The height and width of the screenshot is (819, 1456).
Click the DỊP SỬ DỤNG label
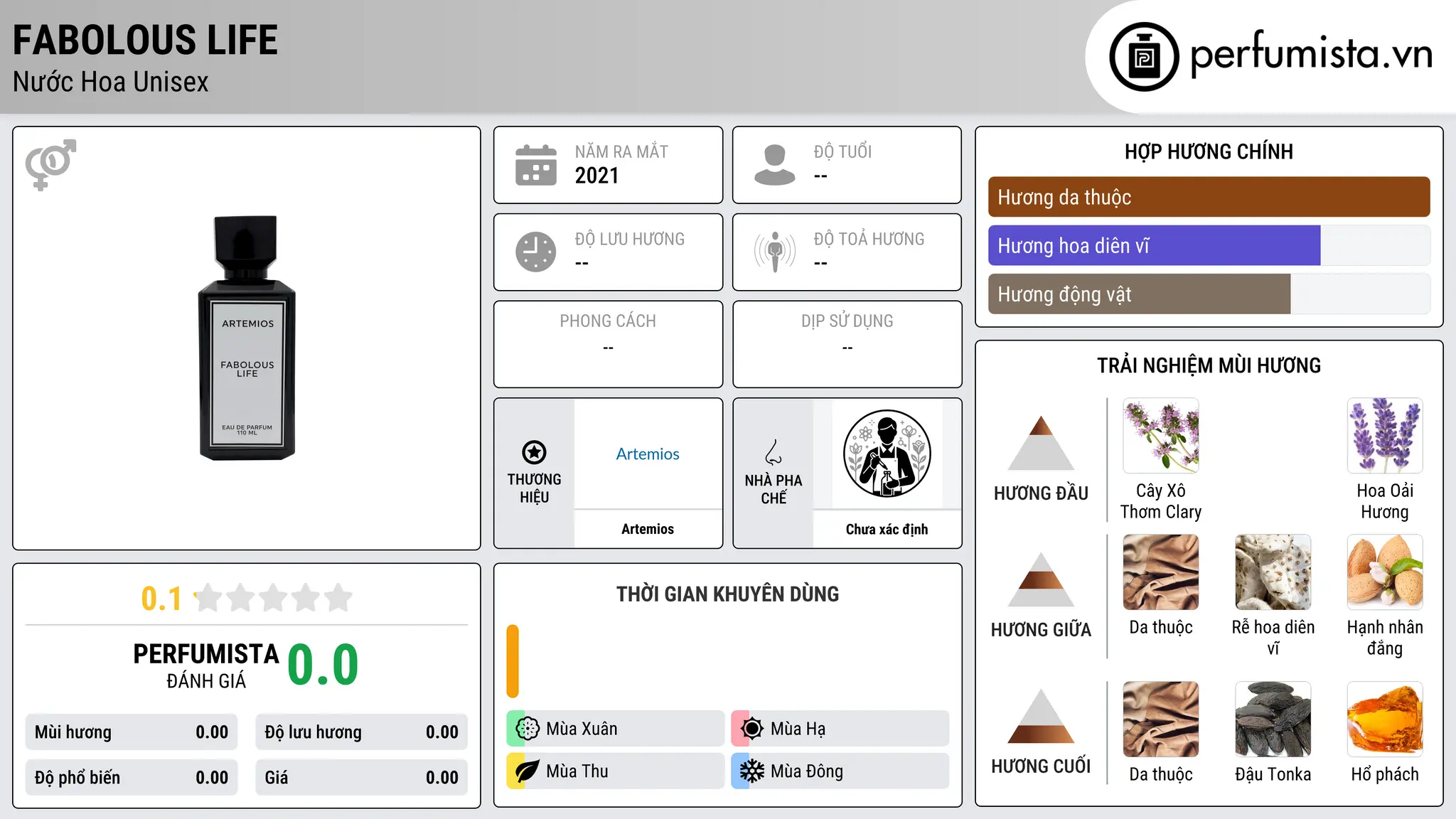pyautogui.click(x=847, y=321)
